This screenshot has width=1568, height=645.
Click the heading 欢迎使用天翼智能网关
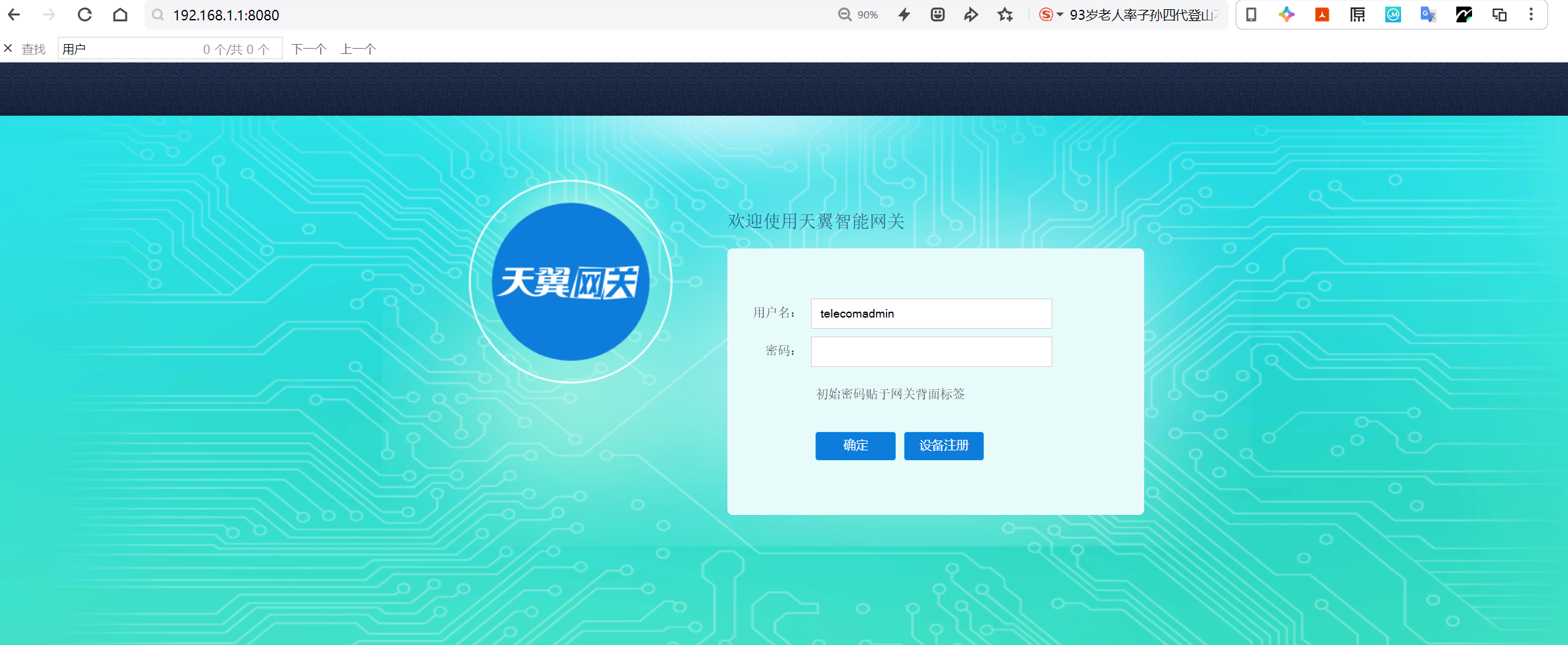coord(816,221)
